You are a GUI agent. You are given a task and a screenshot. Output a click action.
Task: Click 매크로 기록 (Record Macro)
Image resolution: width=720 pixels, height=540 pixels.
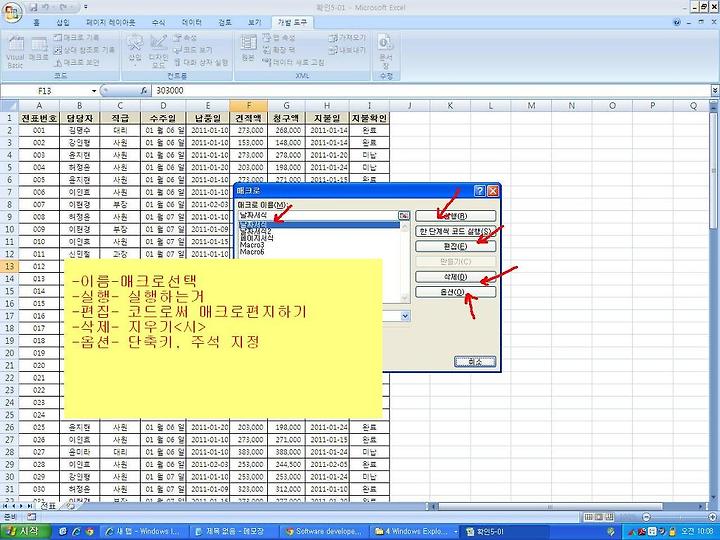pos(76,38)
